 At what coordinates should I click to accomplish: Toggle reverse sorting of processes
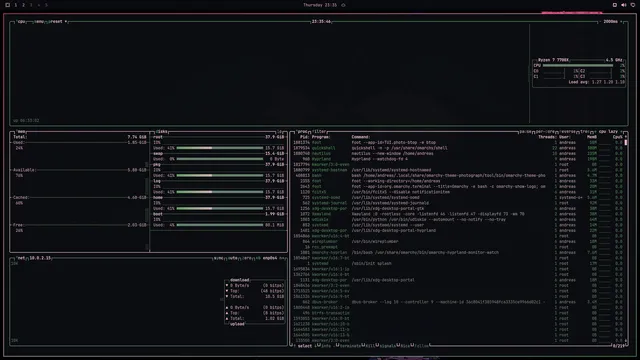point(568,132)
